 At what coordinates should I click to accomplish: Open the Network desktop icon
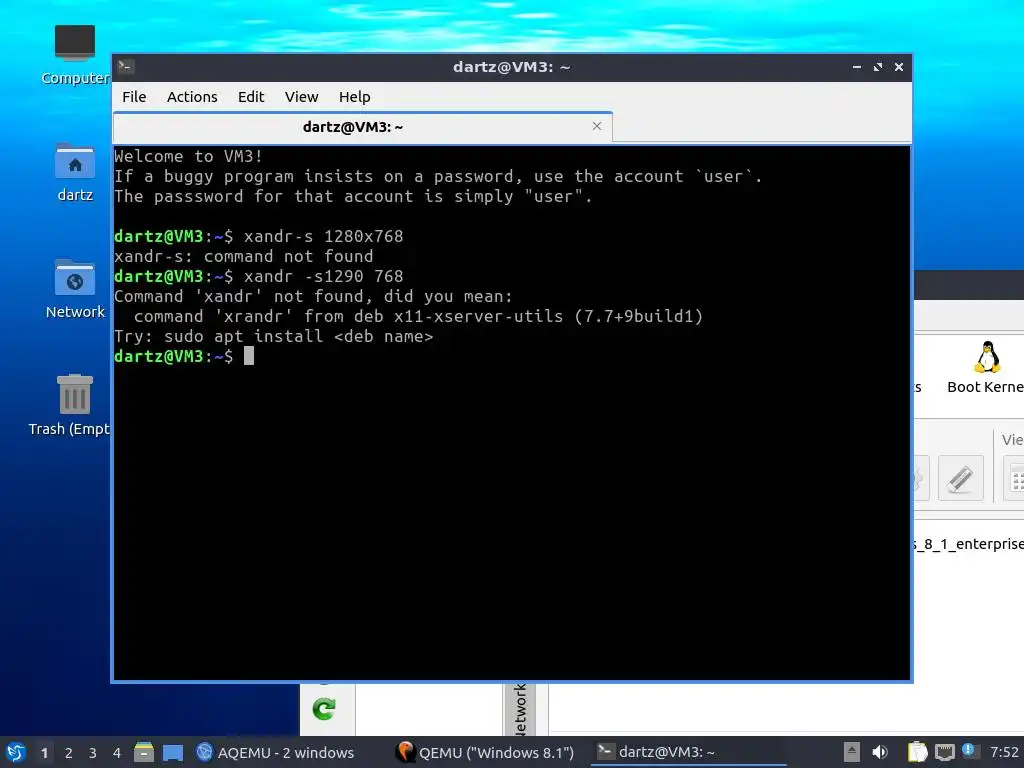[75, 289]
